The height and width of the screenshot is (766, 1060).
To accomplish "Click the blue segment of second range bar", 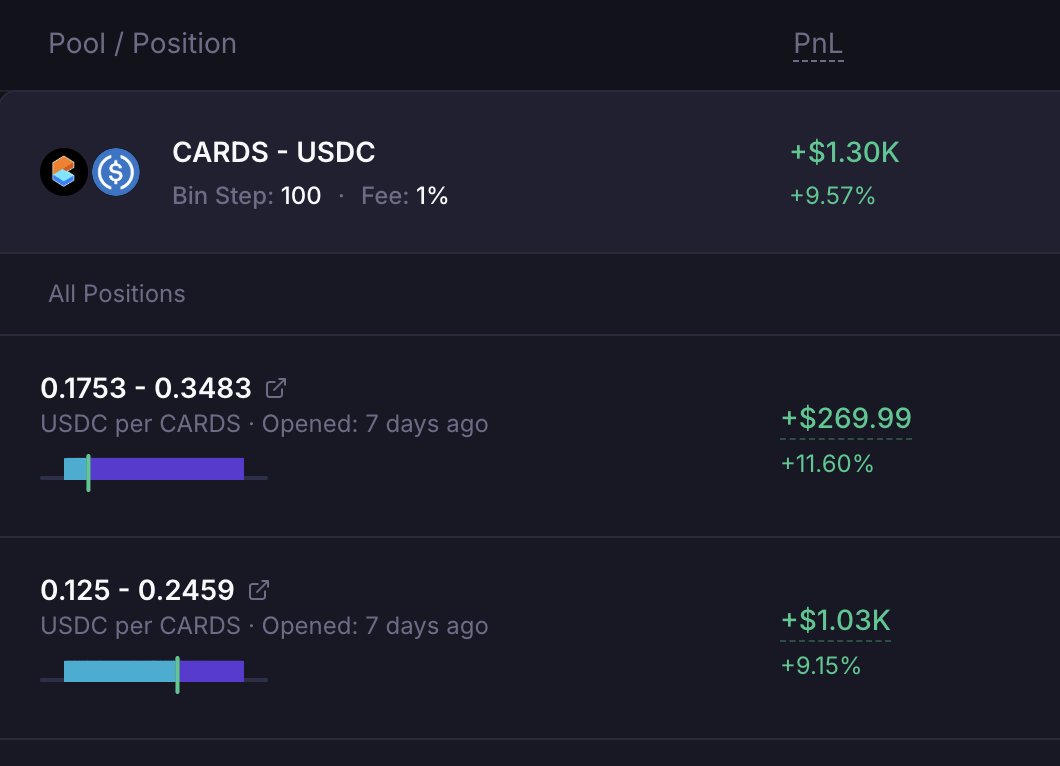I will (x=120, y=671).
